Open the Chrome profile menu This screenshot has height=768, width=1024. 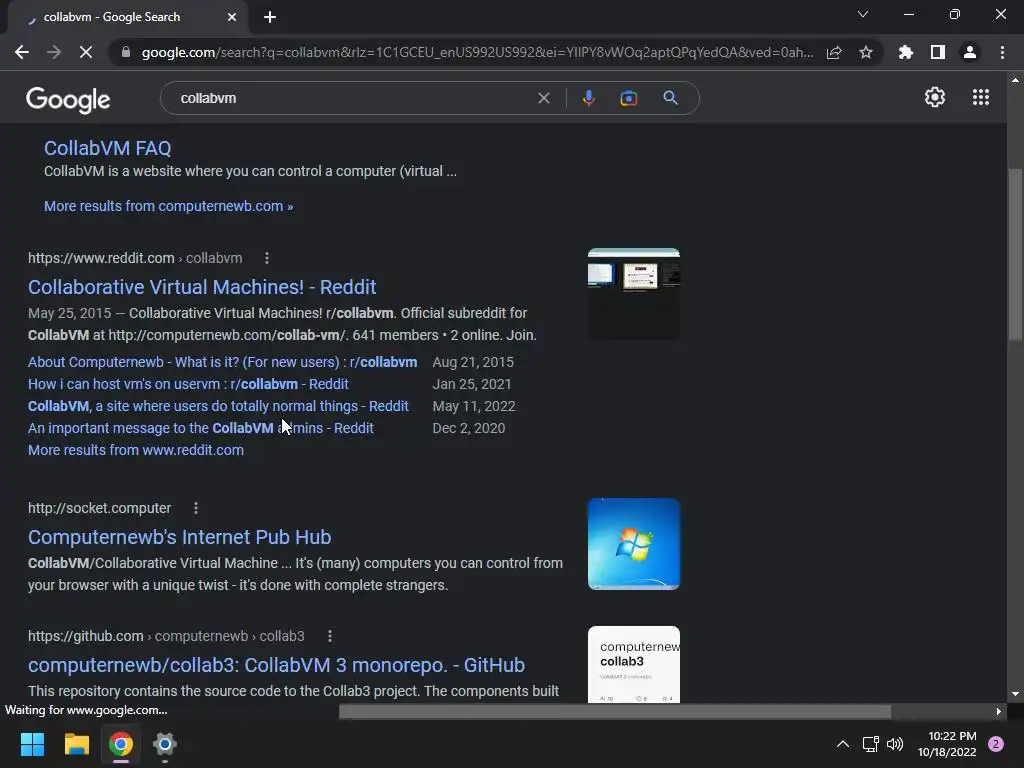click(970, 52)
